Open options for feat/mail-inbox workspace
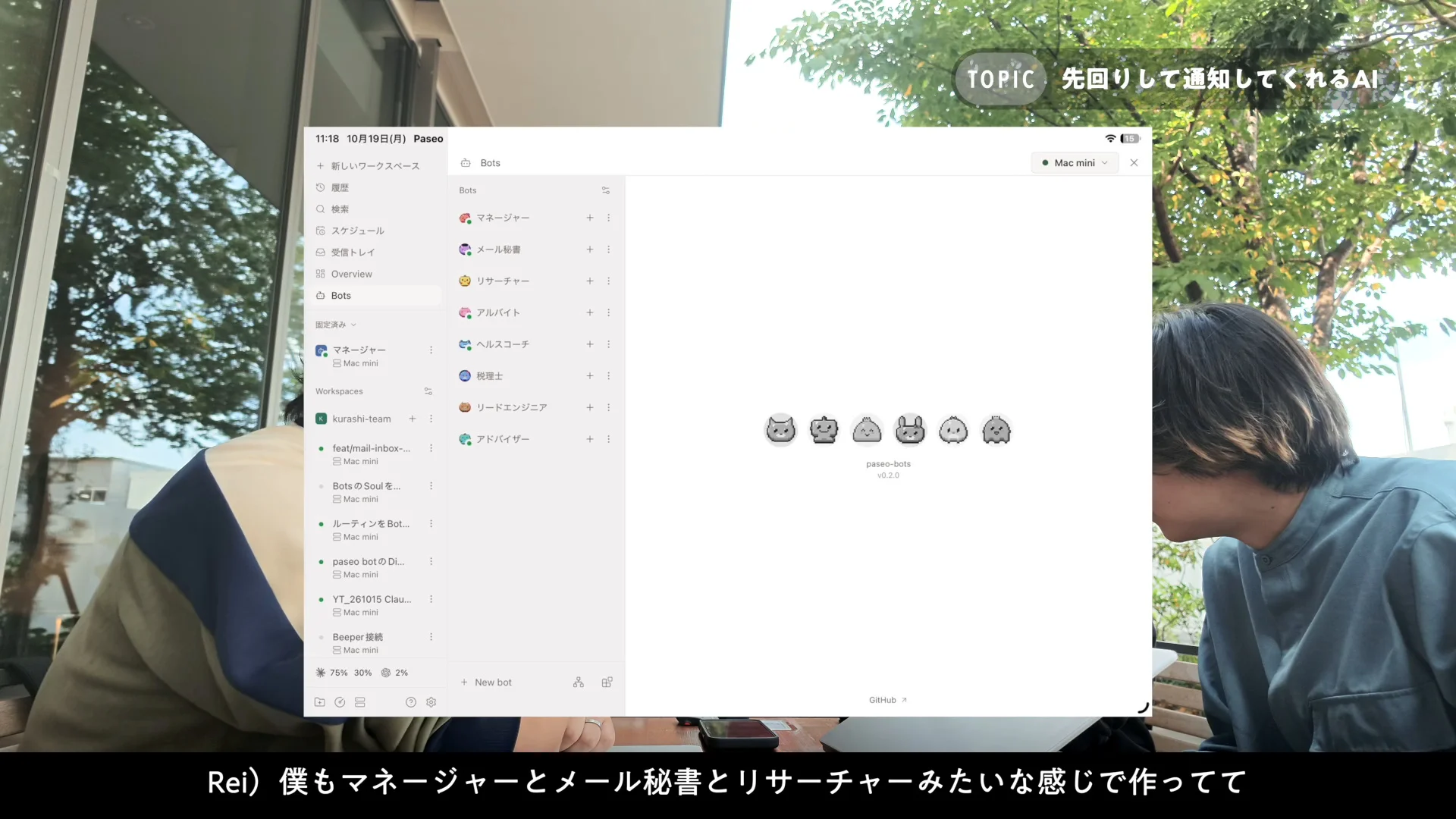Image resolution: width=1456 pixels, height=819 pixels. pyautogui.click(x=431, y=448)
